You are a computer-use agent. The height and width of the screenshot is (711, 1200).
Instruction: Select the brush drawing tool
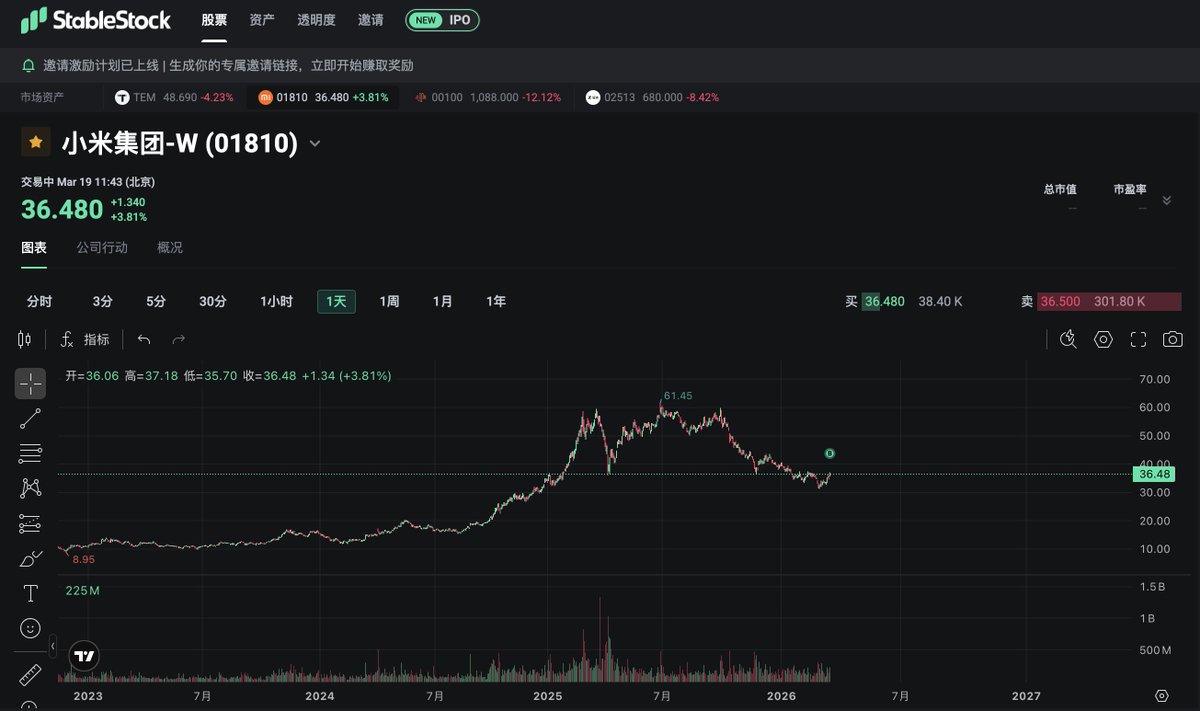tap(30, 558)
